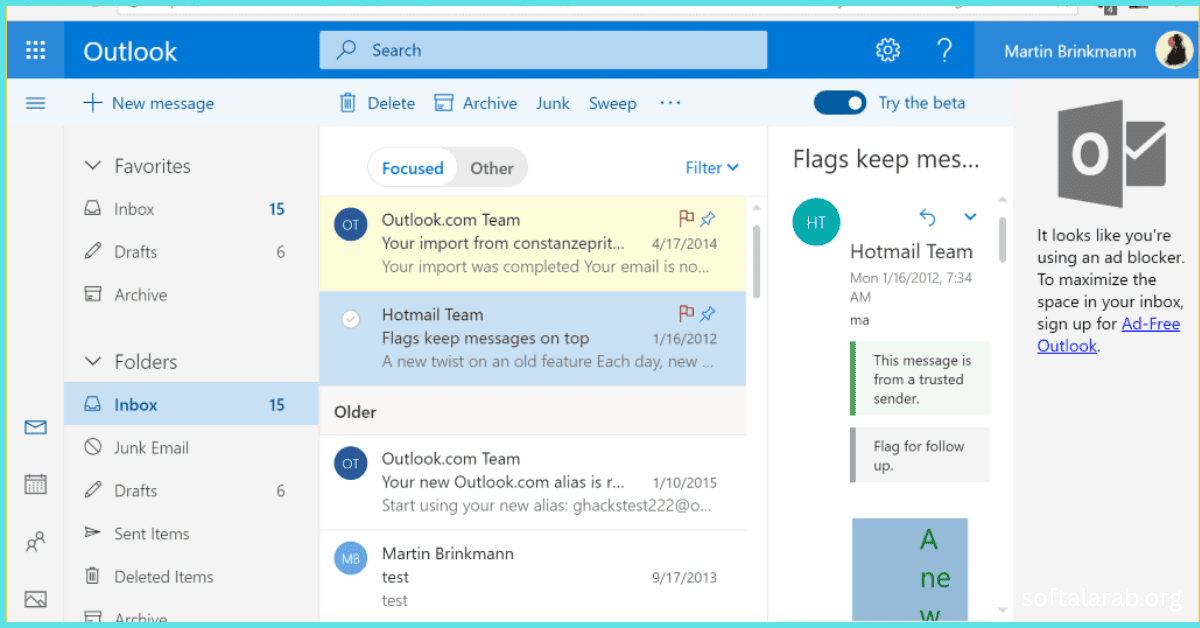The width and height of the screenshot is (1200, 628).
Task: Click the pin on Hotmail Team email
Action: [x=708, y=313]
